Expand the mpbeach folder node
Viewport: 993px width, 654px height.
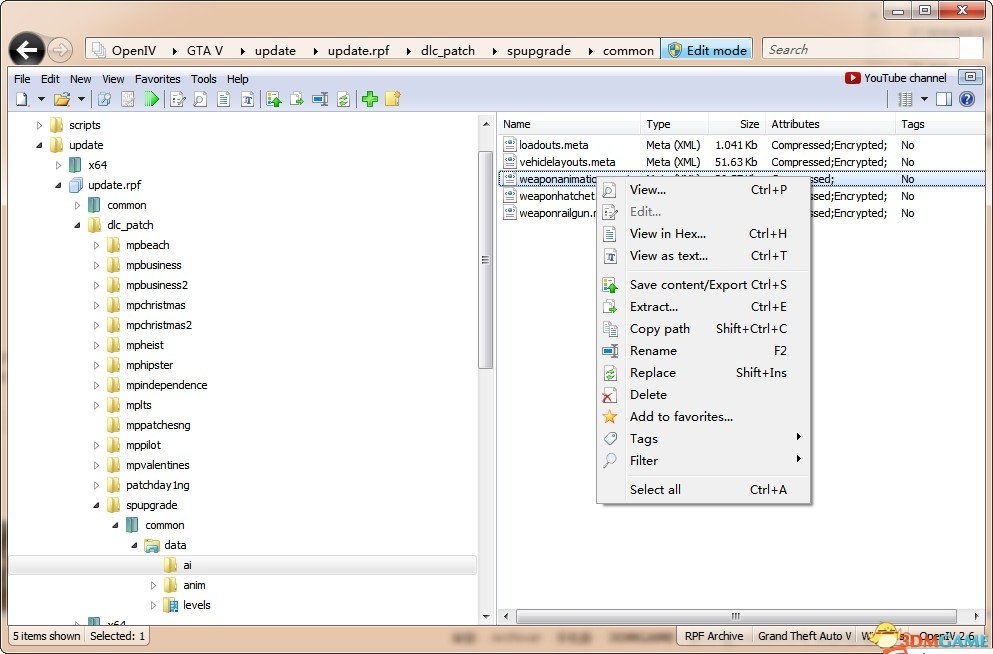(96, 246)
